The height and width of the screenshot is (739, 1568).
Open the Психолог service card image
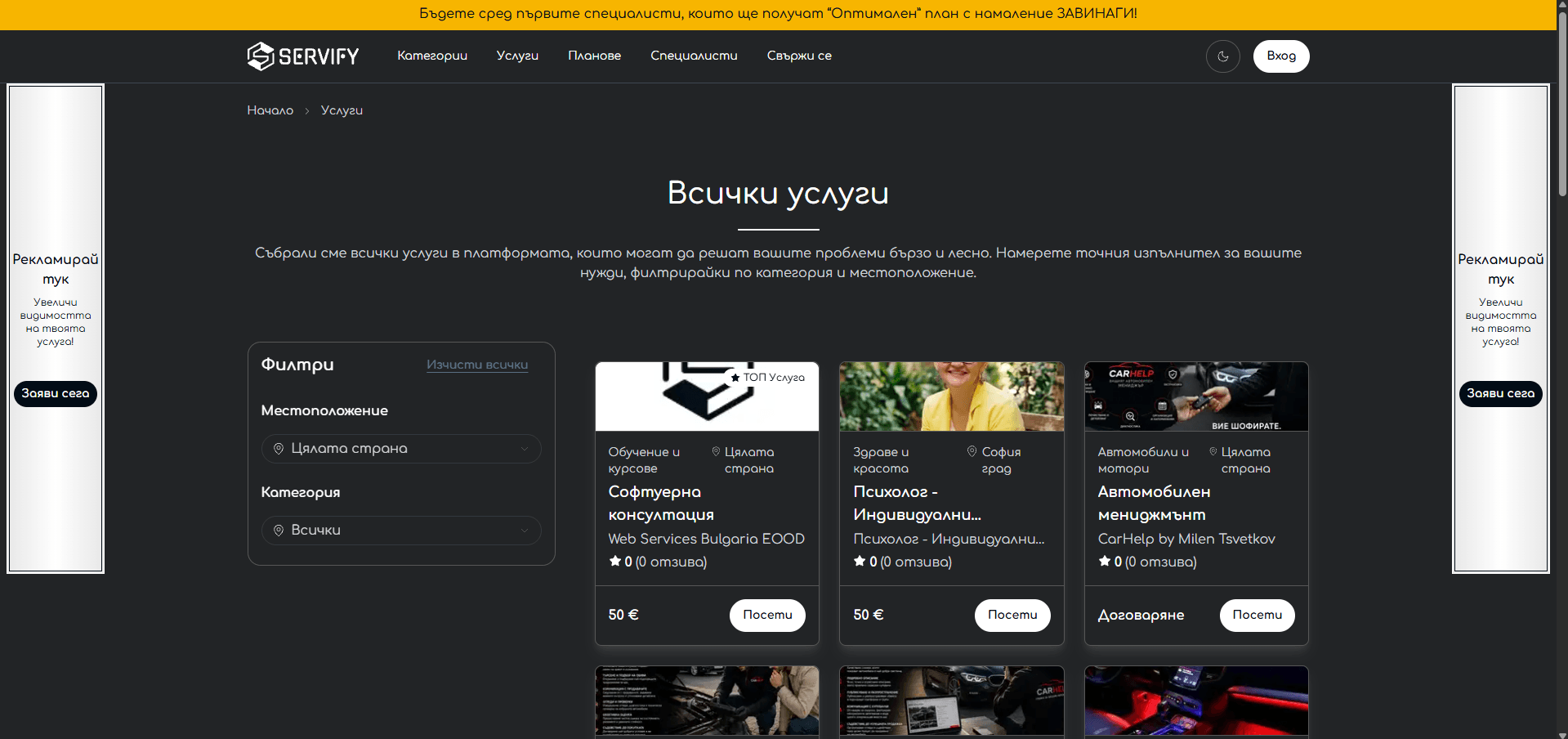[952, 396]
